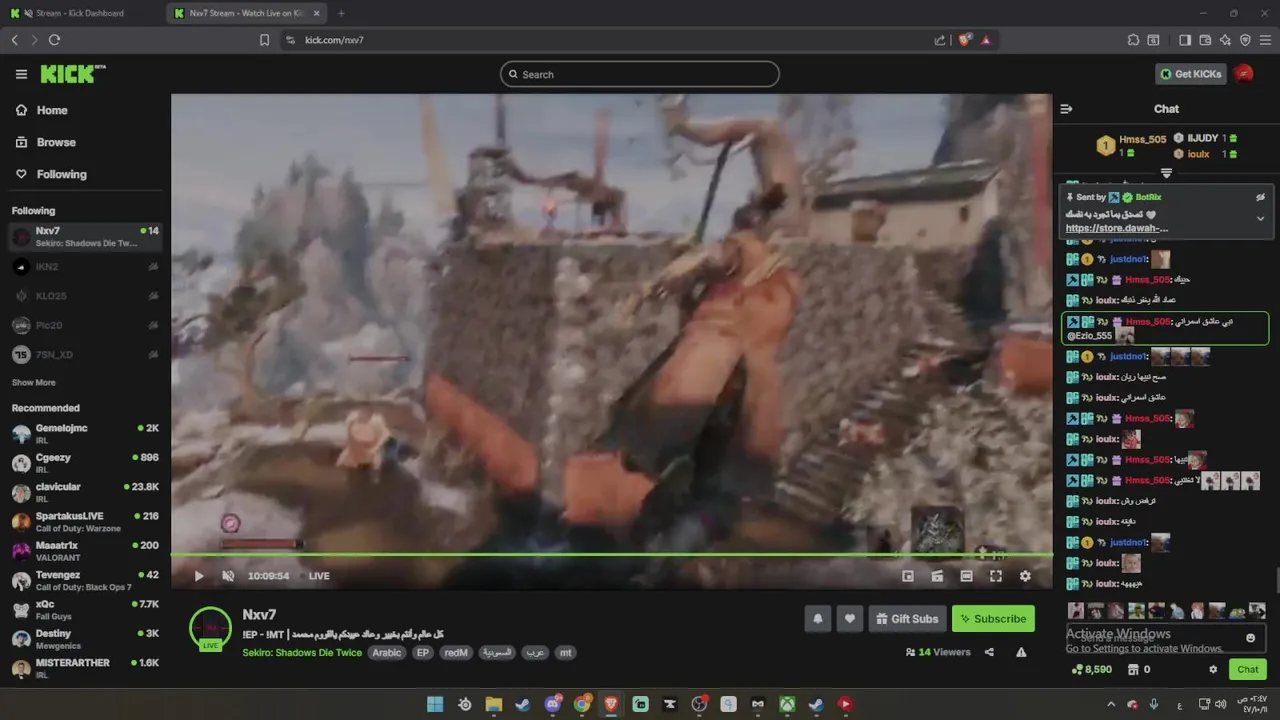This screenshot has width=1280, height=720.
Task: Open mini player mode
Action: pos(908,576)
